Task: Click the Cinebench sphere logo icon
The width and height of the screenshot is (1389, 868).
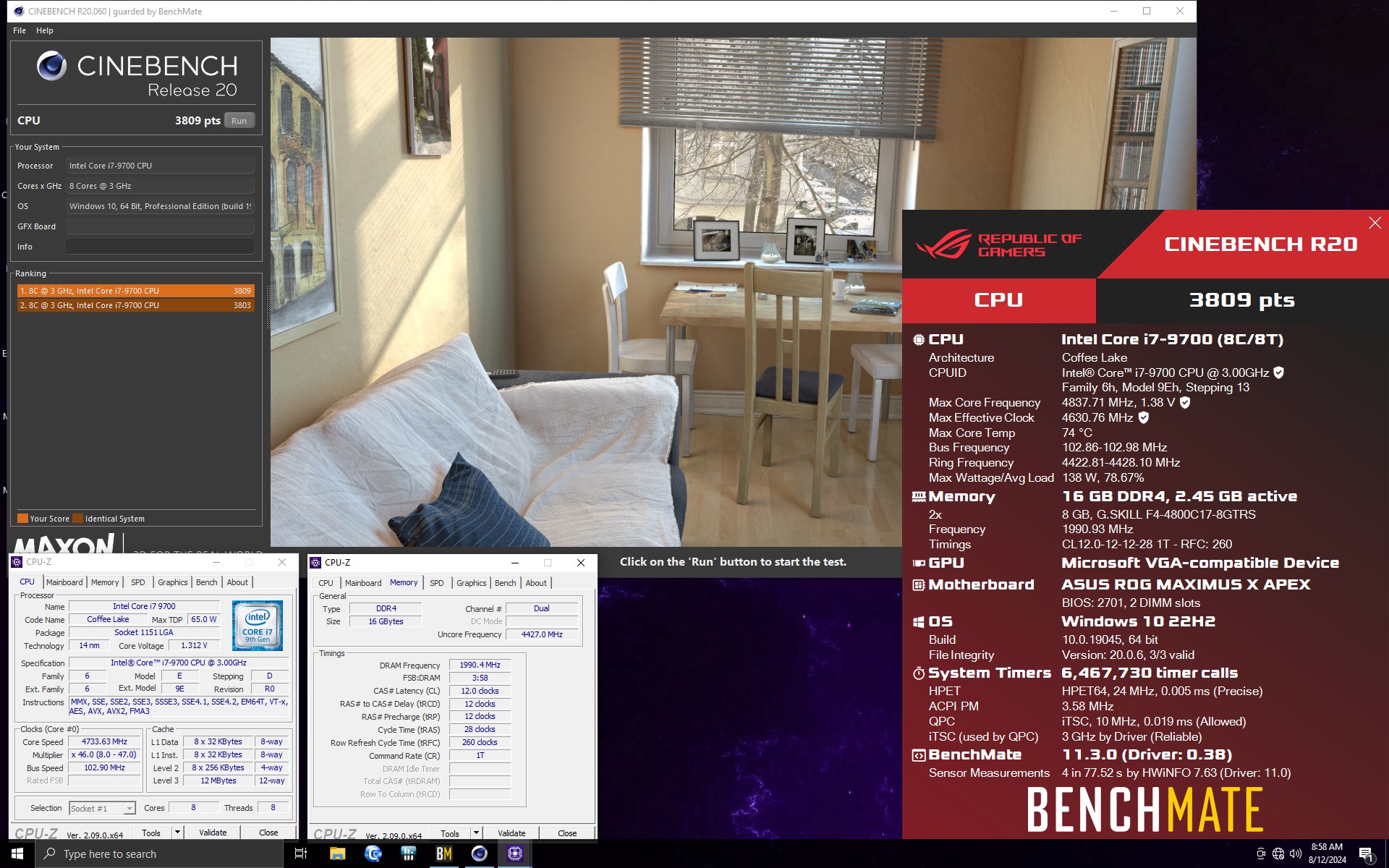Action: (51, 66)
